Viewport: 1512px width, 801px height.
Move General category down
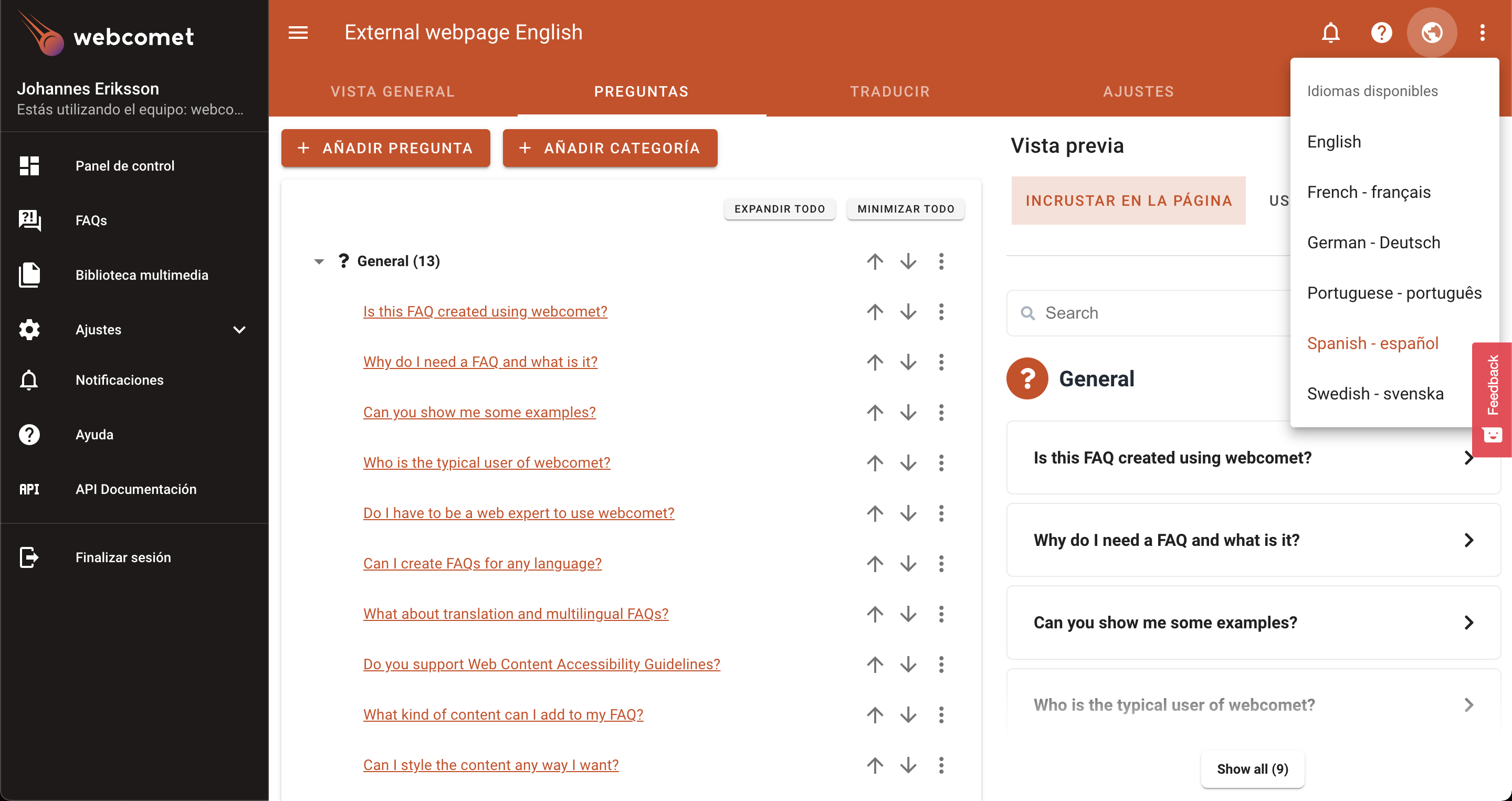(908, 261)
